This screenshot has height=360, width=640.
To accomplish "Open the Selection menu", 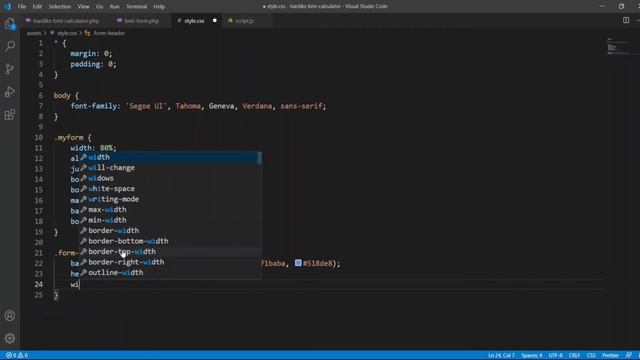I will (x=60, y=7).
